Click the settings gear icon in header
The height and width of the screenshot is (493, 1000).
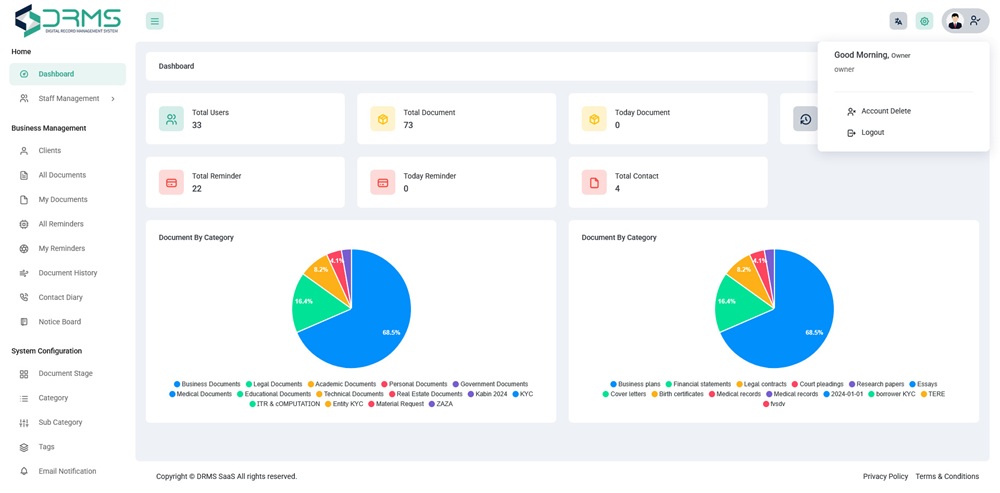click(924, 21)
